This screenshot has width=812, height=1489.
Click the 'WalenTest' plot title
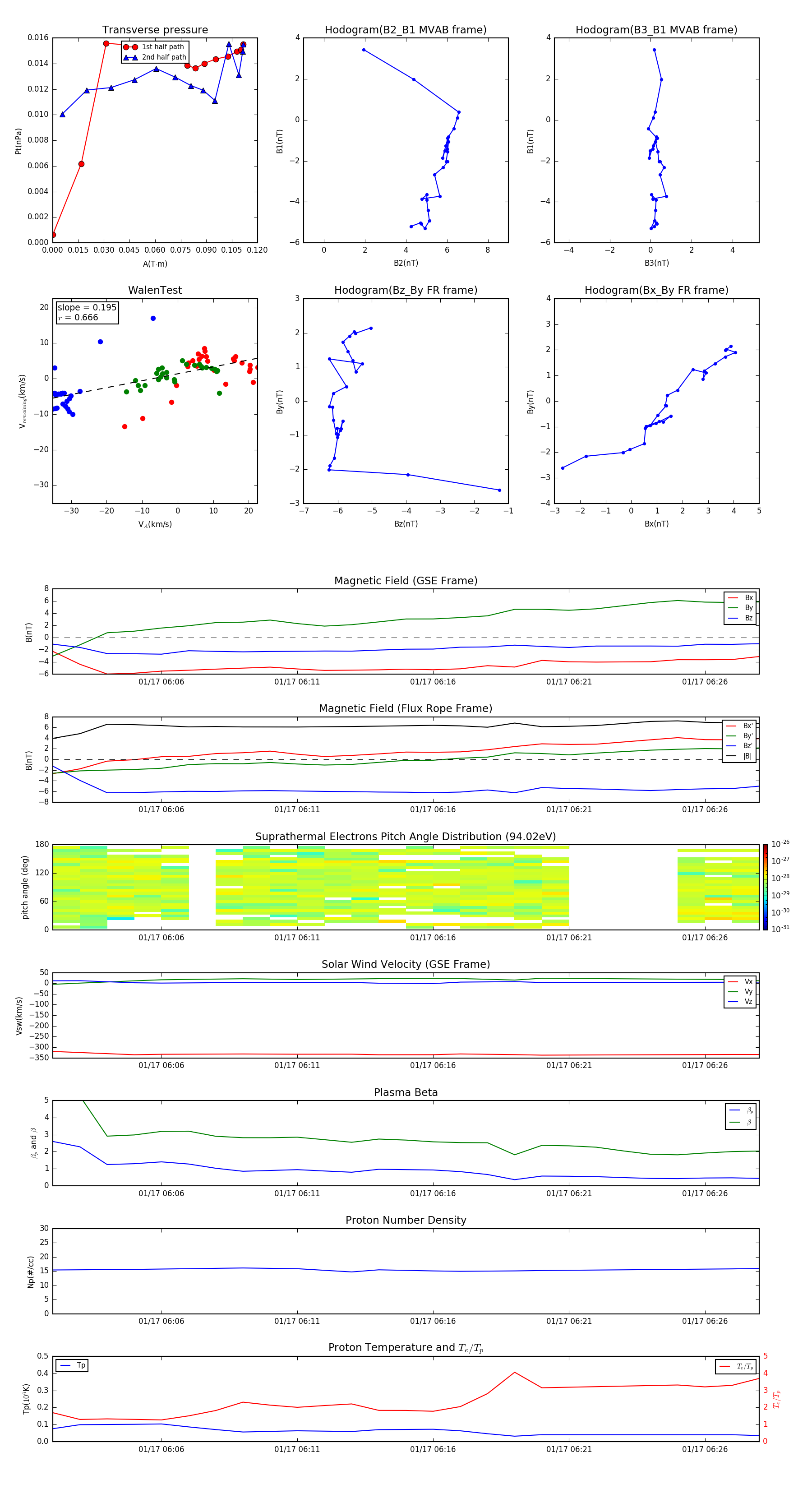coord(155,290)
